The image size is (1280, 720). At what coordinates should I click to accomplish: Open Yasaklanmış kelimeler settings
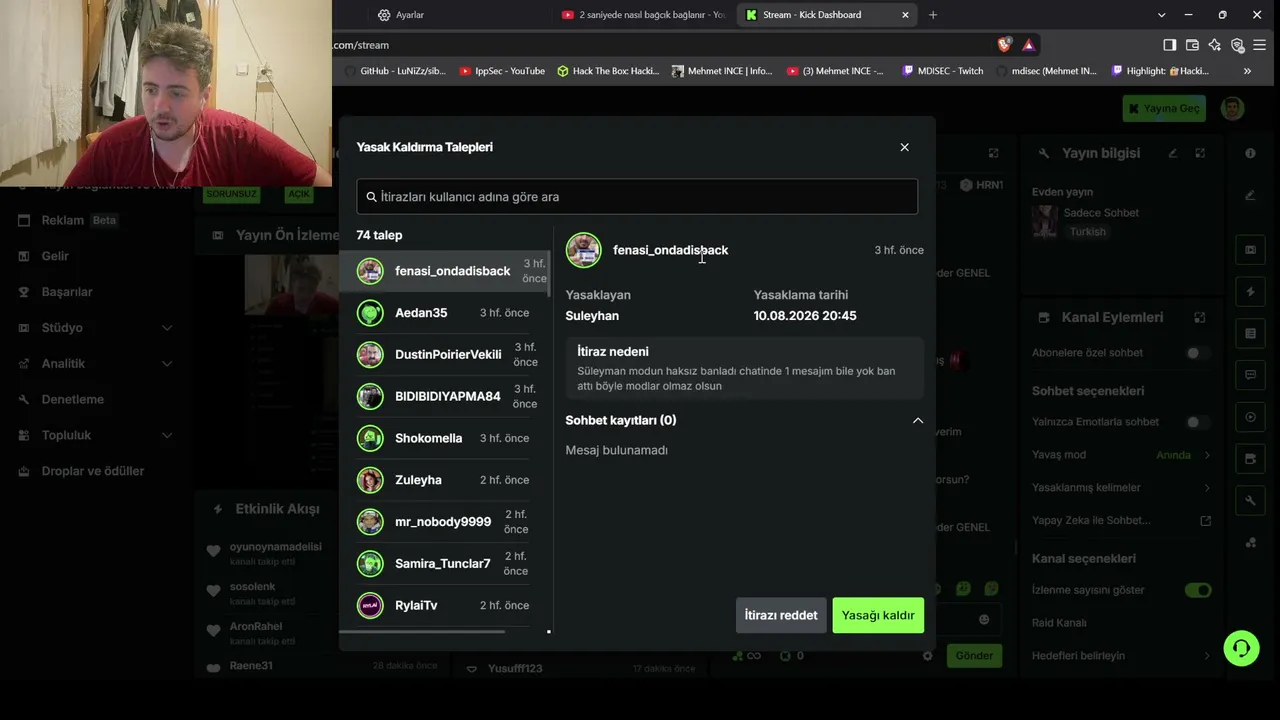pyautogui.click(x=1121, y=488)
